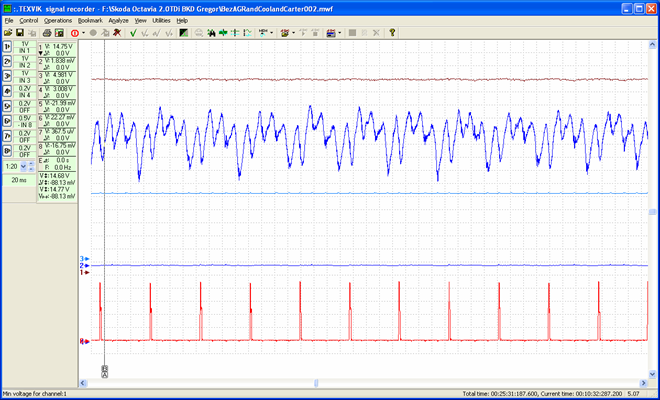Open the Analyze menu

tap(118, 20)
